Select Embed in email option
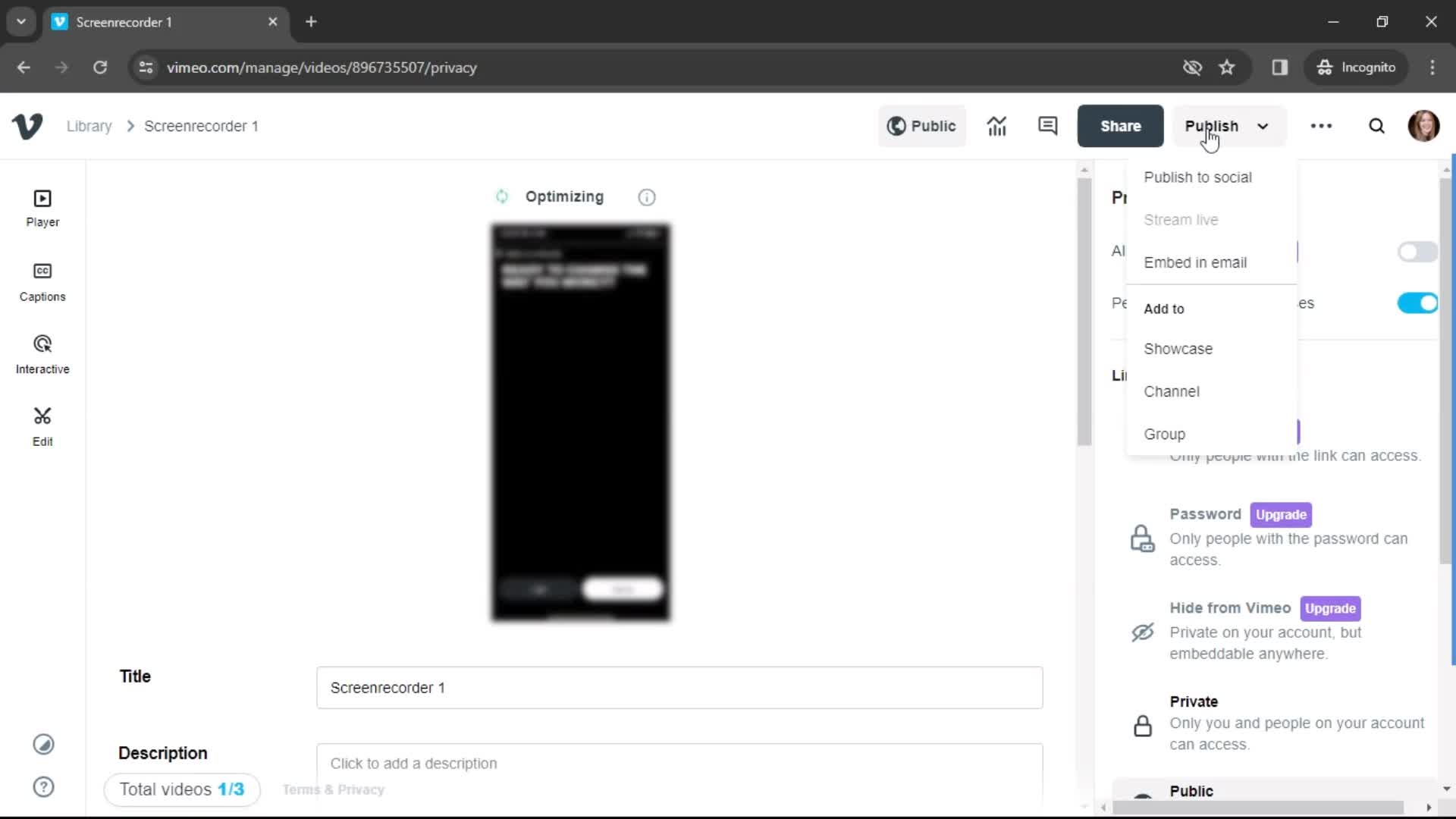This screenshot has height=819, width=1456. [1195, 261]
